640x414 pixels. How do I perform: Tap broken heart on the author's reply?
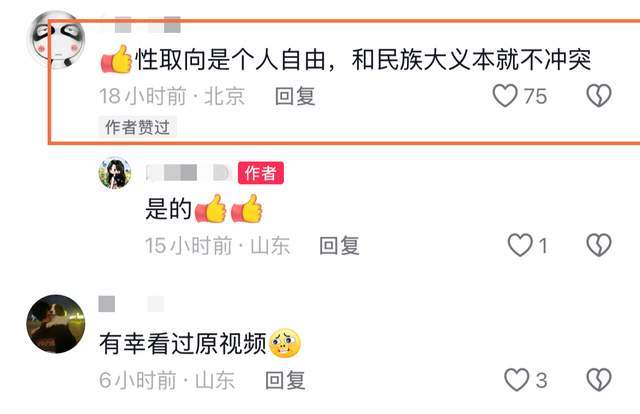pos(599,245)
